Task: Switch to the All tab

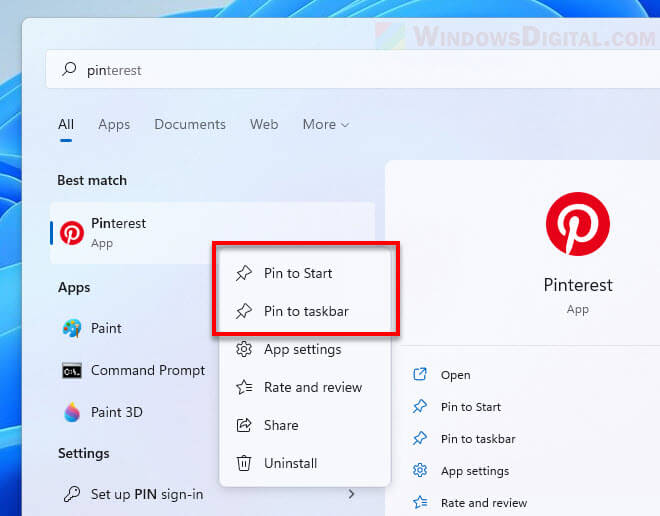Action: (x=66, y=125)
